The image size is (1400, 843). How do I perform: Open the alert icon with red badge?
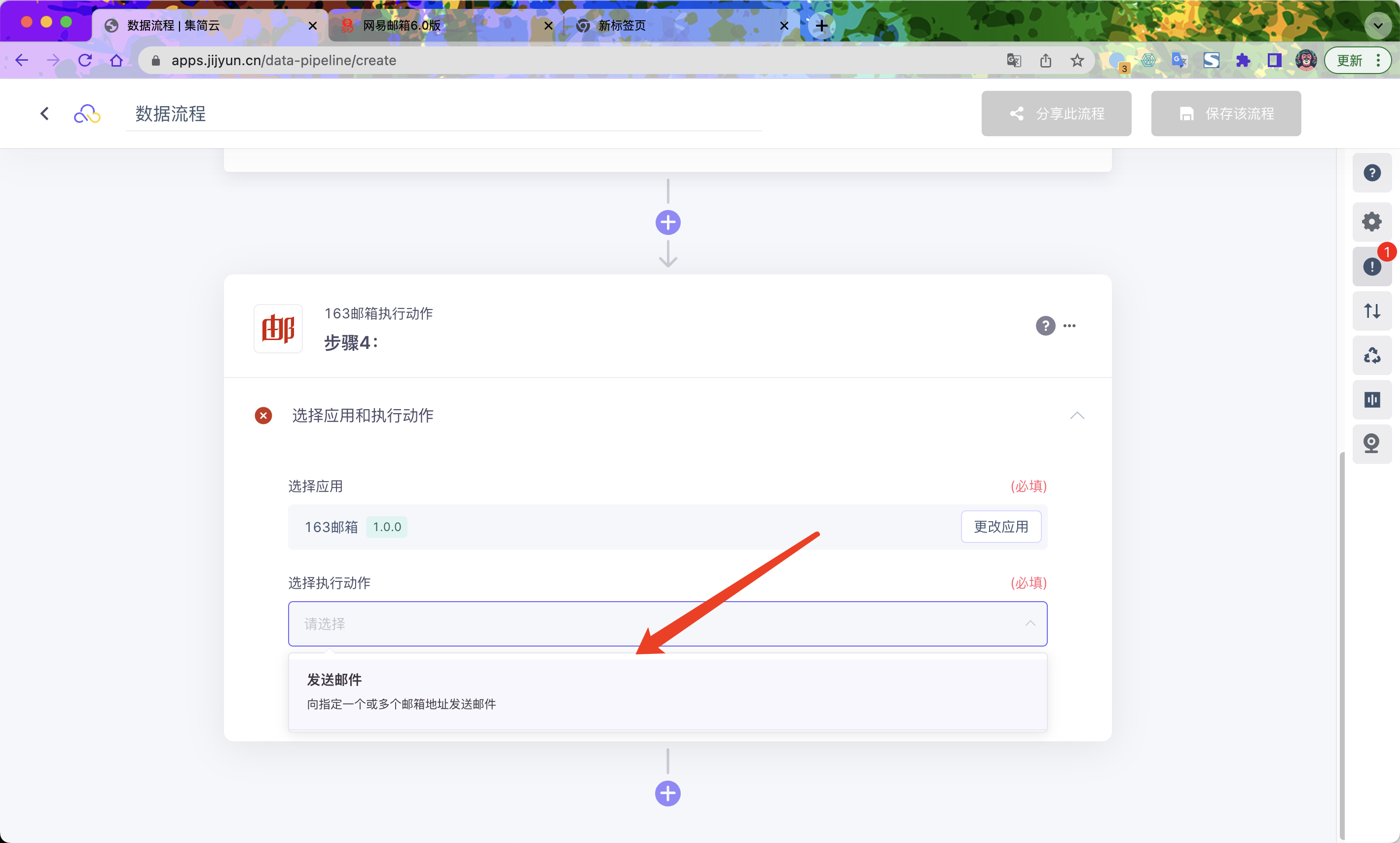click(x=1371, y=267)
